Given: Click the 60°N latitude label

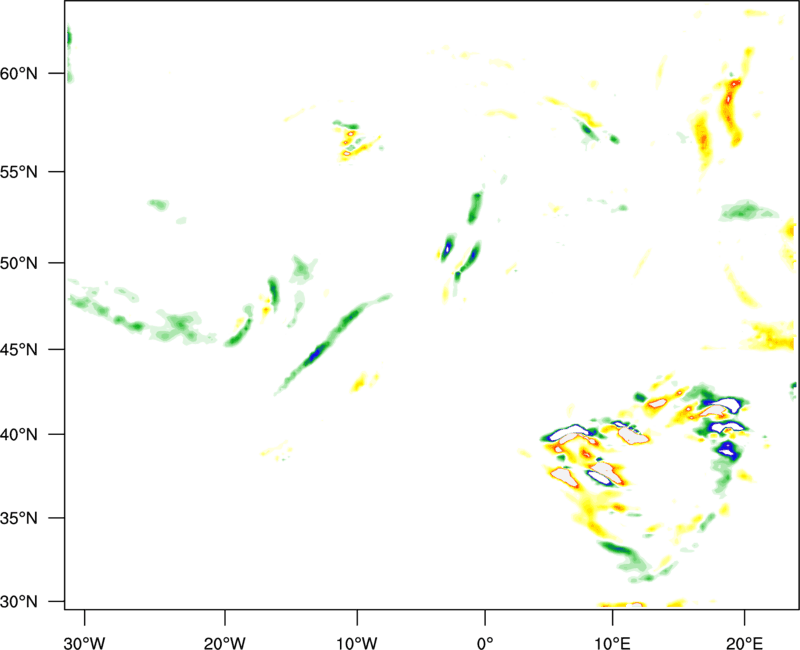Looking at the screenshot, I should [x=19, y=73].
